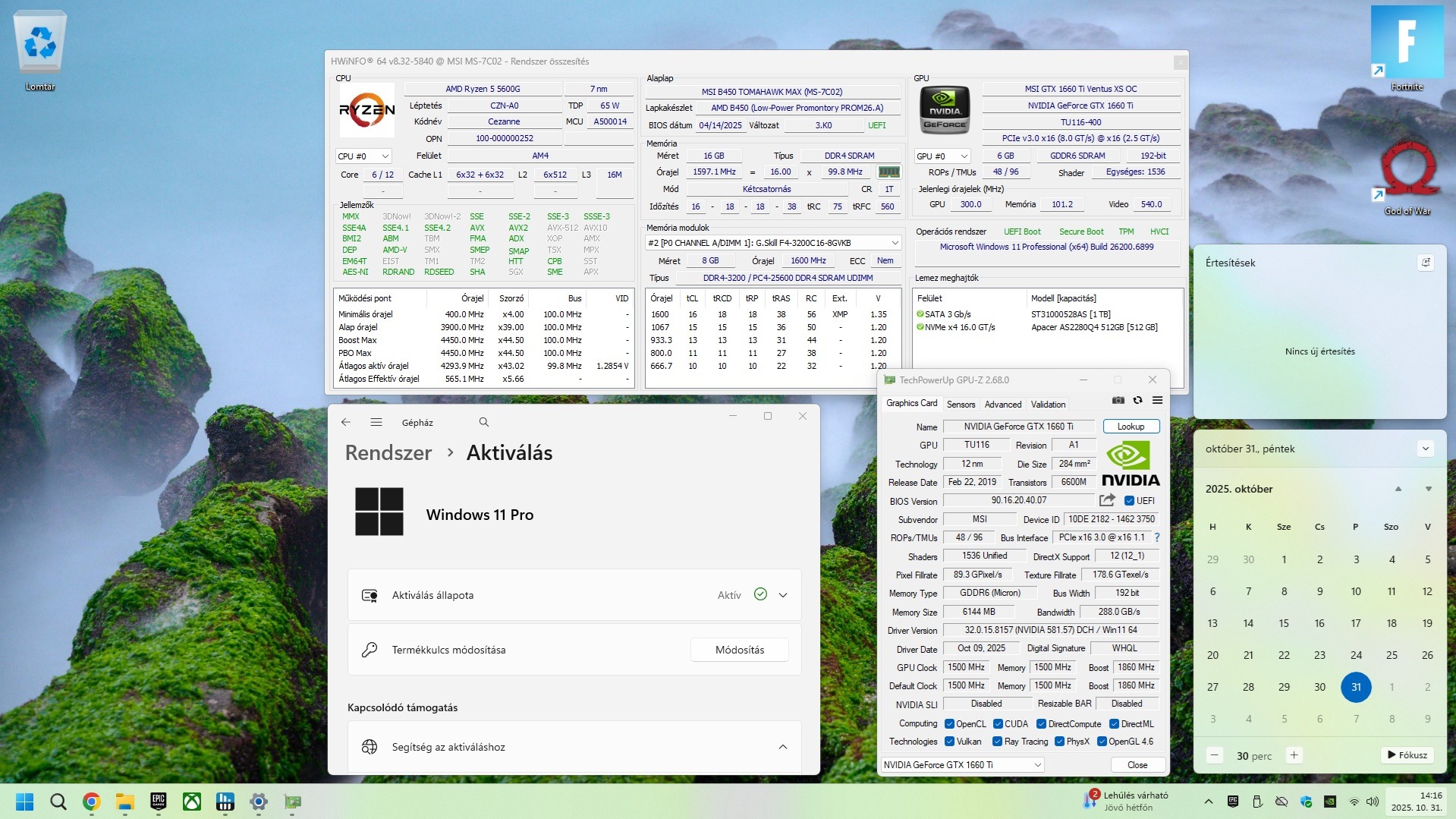Switch to the Graphics Card tab

(912, 403)
